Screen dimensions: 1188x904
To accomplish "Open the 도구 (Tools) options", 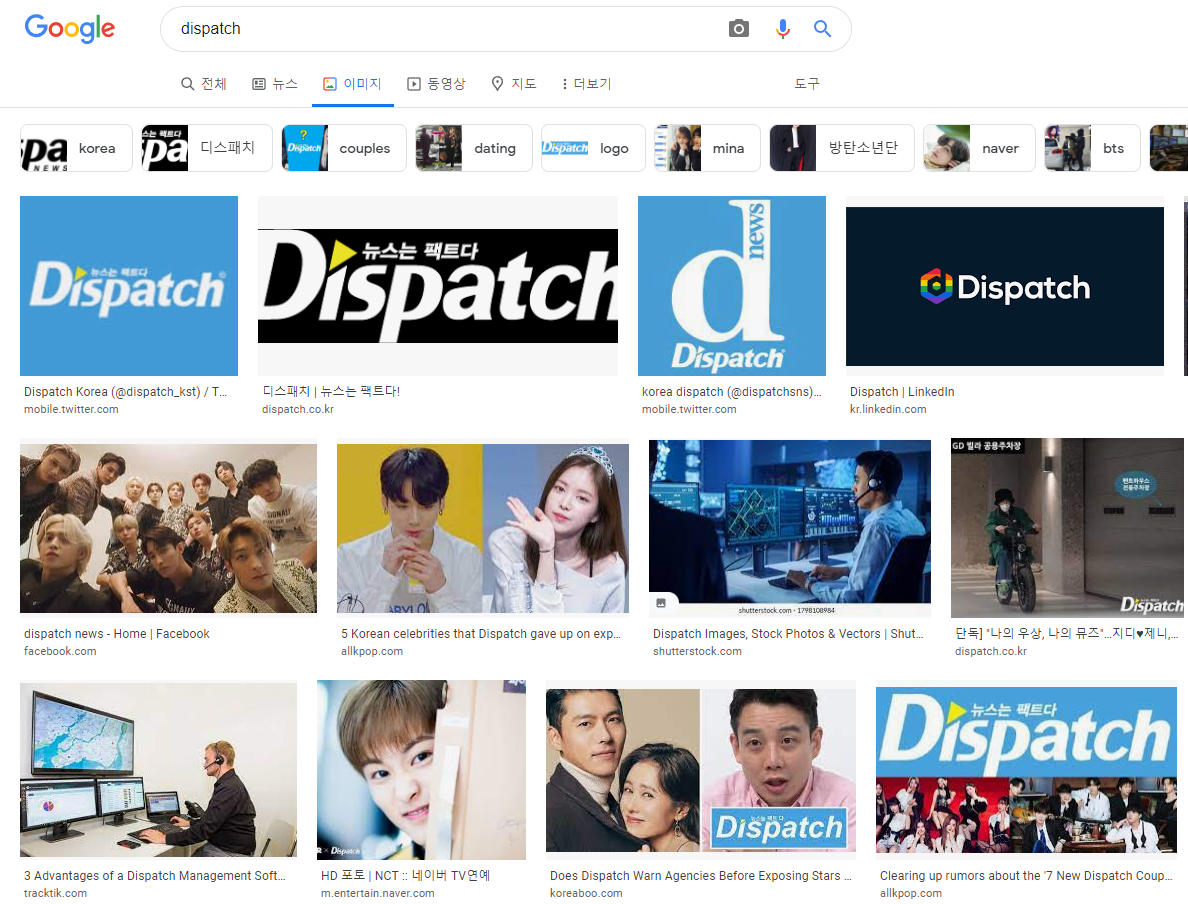I will pyautogui.click(x=807, y=83).
